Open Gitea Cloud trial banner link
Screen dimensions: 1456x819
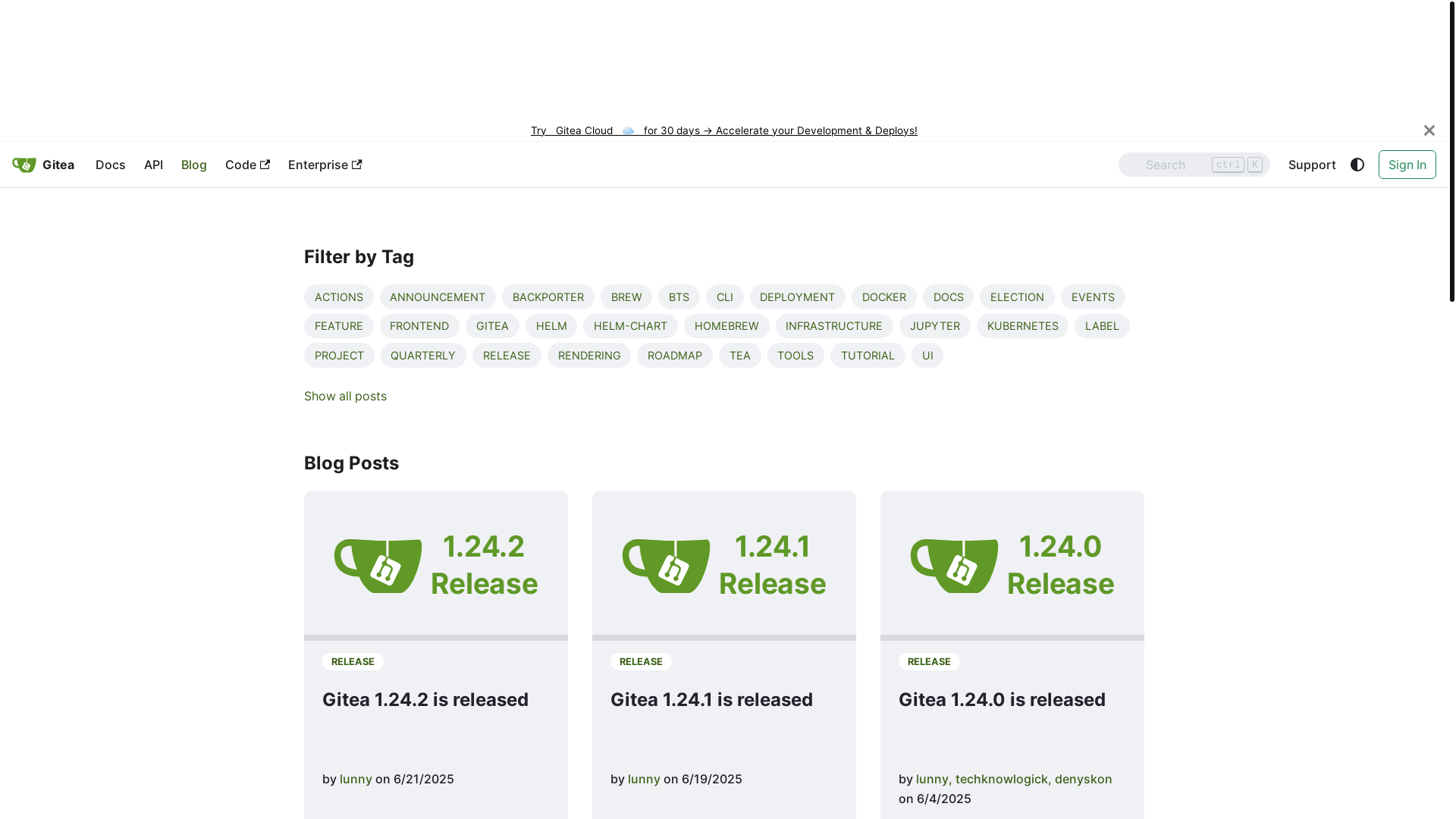point(723,130)
